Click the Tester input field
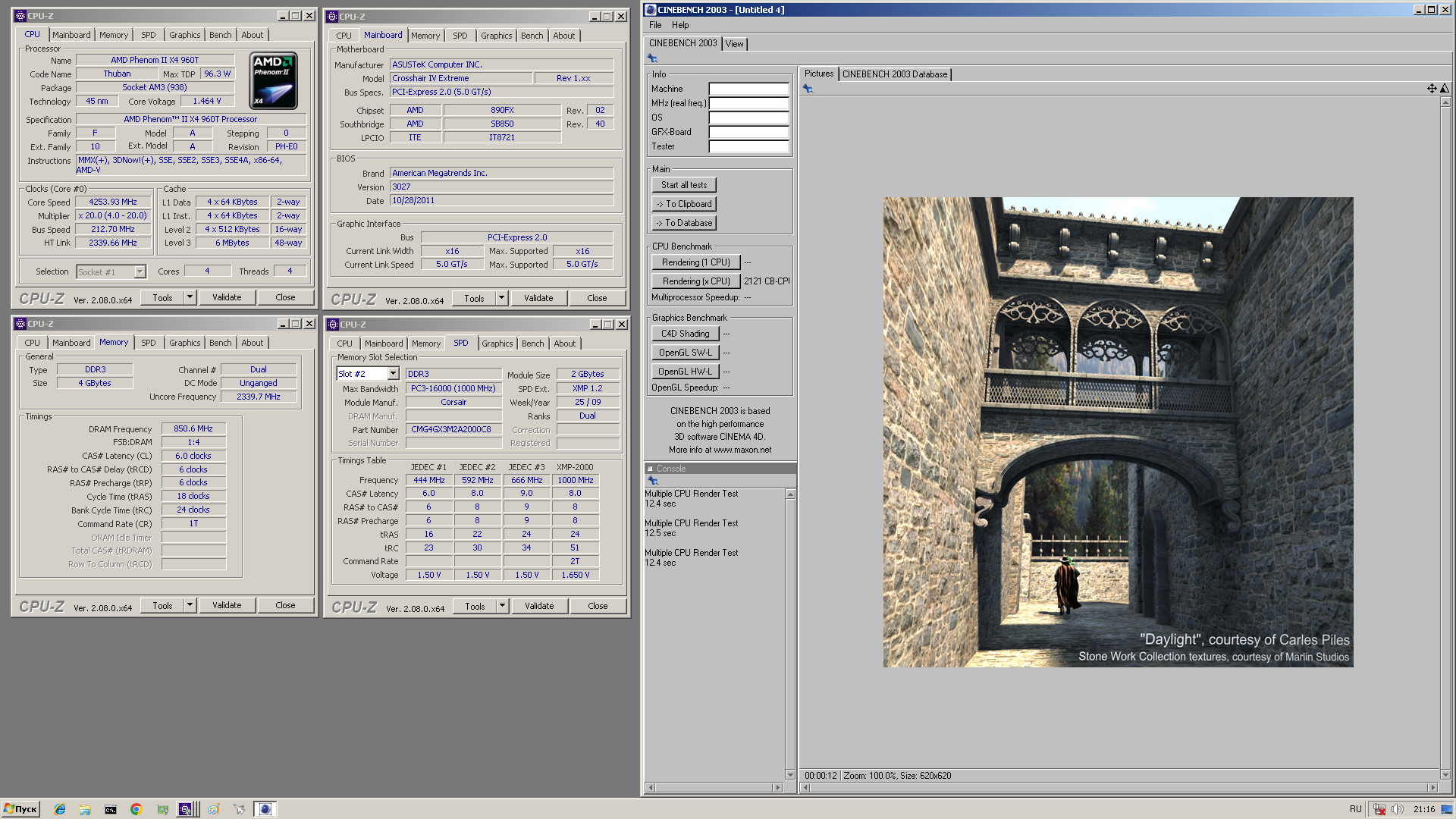The width and height of the screenshot is (1456, 819). 748,146
